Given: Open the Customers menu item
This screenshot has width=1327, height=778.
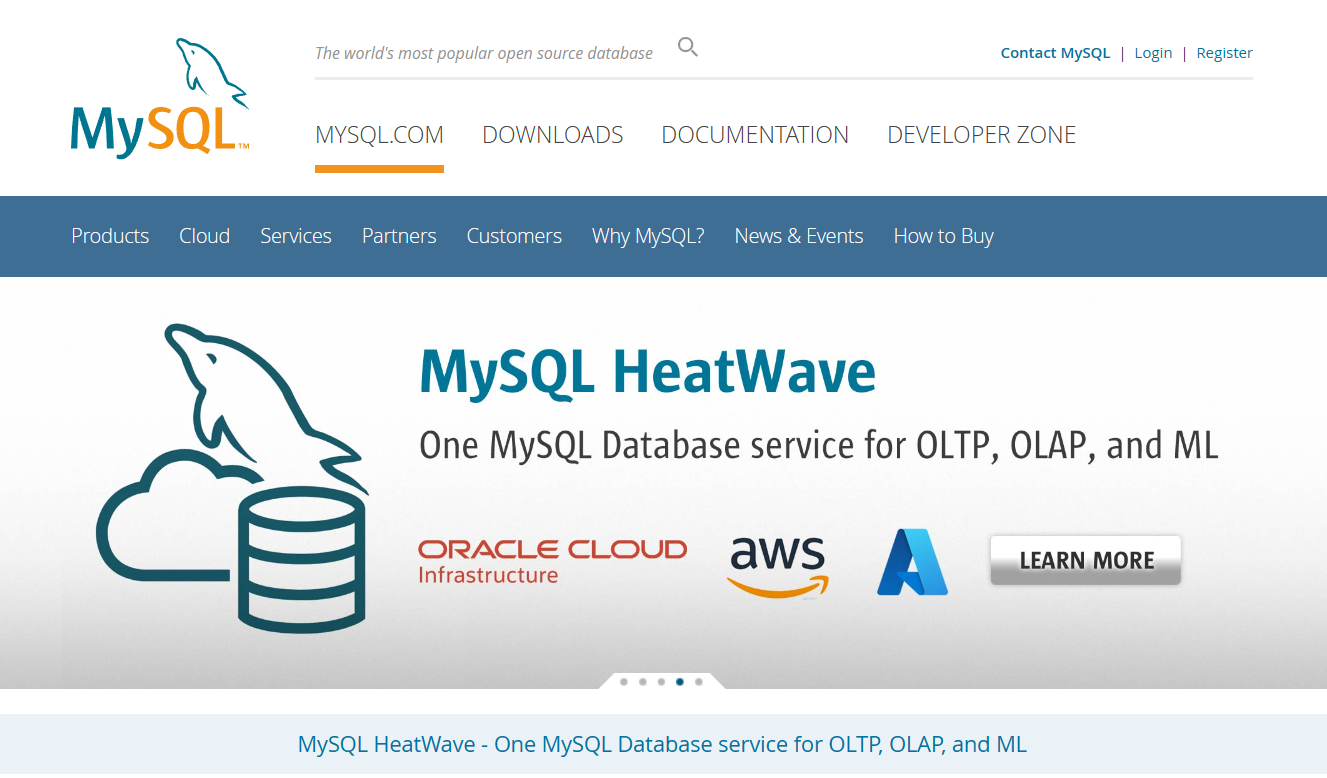Looking at the screenshot, I should tap(514, 236).
